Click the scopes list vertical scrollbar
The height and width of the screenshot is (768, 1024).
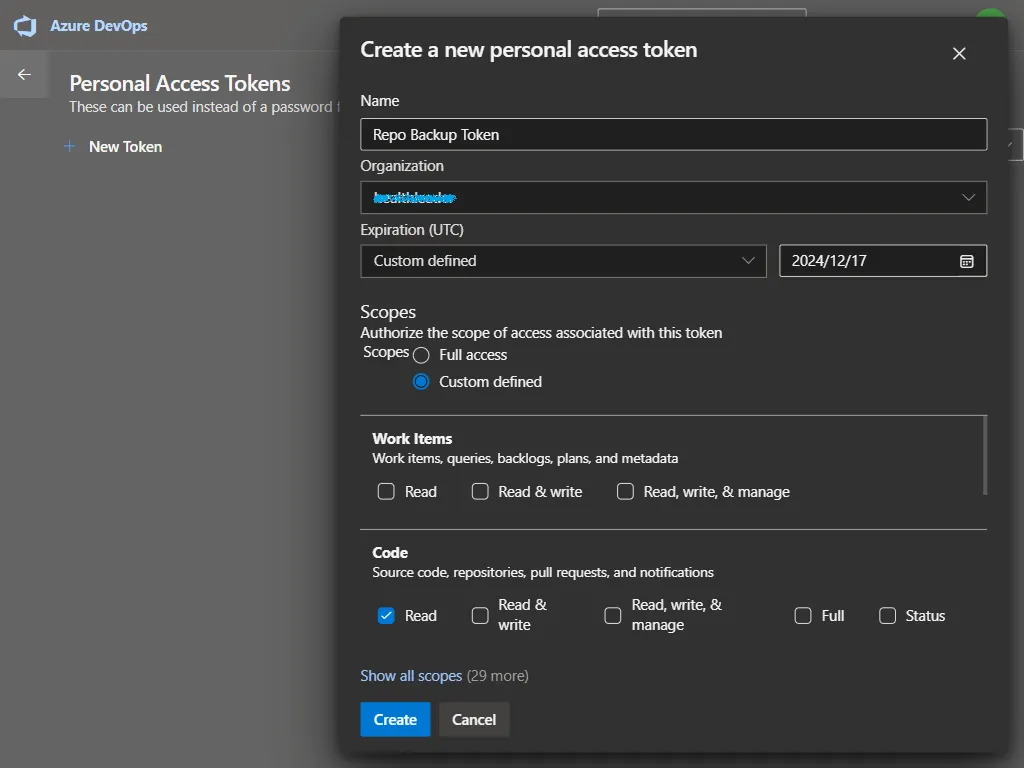tap(984, 456)
